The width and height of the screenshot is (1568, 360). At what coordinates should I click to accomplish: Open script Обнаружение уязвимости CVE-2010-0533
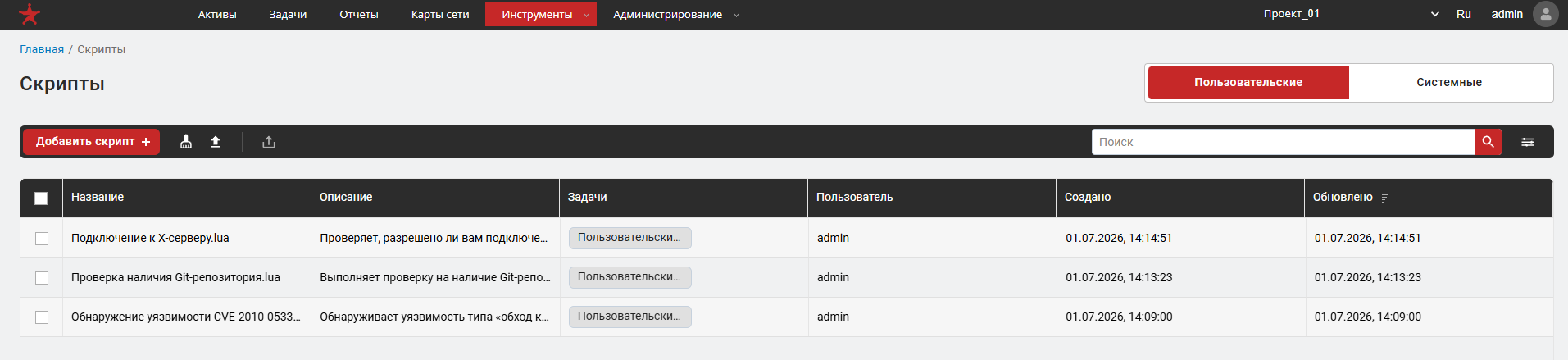(186, 317)
